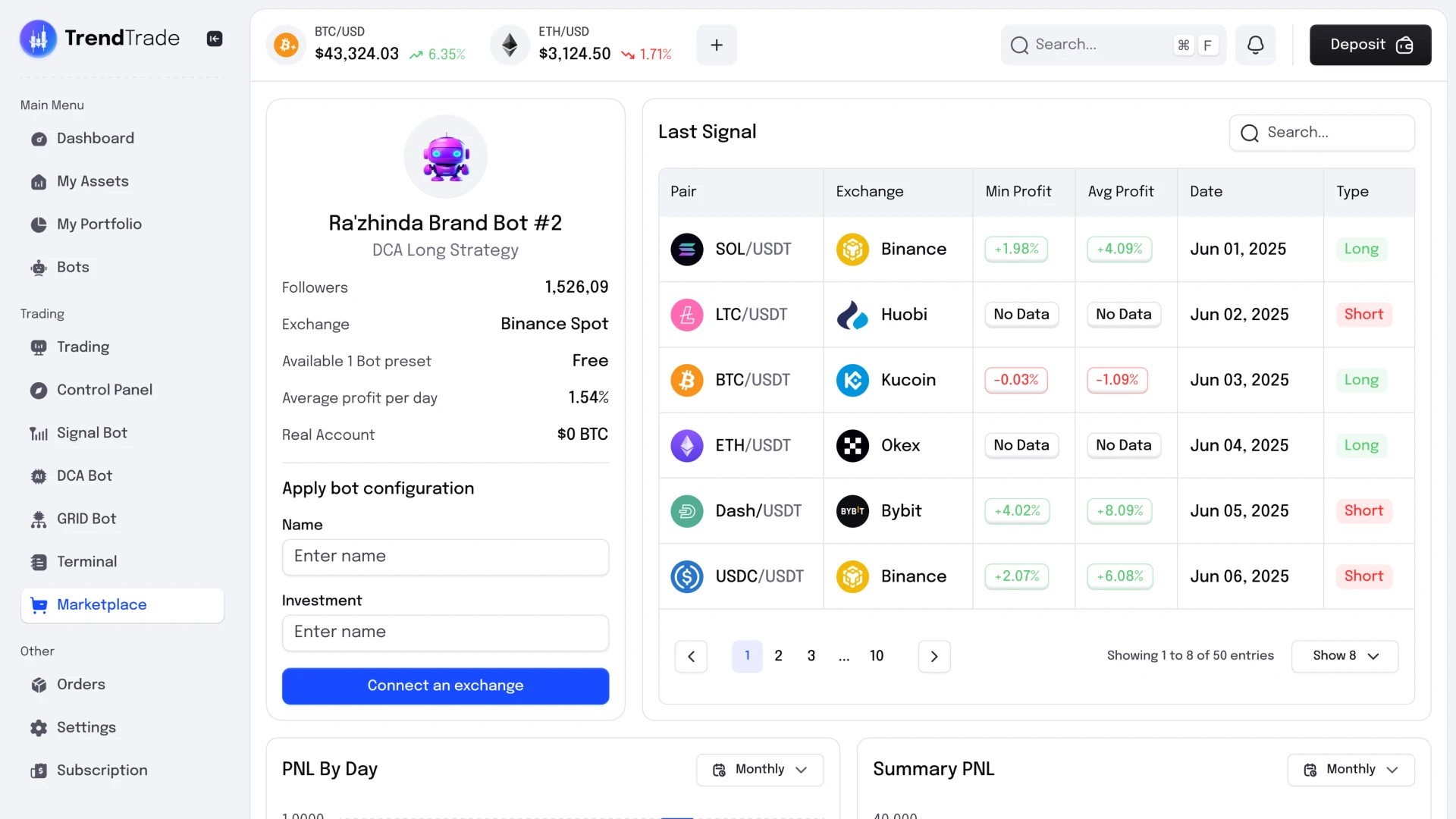The height and width of the screenshot is (819, 1456).
Task: Change PNL By Day to Monthly view
Action: tap(759, 769)
